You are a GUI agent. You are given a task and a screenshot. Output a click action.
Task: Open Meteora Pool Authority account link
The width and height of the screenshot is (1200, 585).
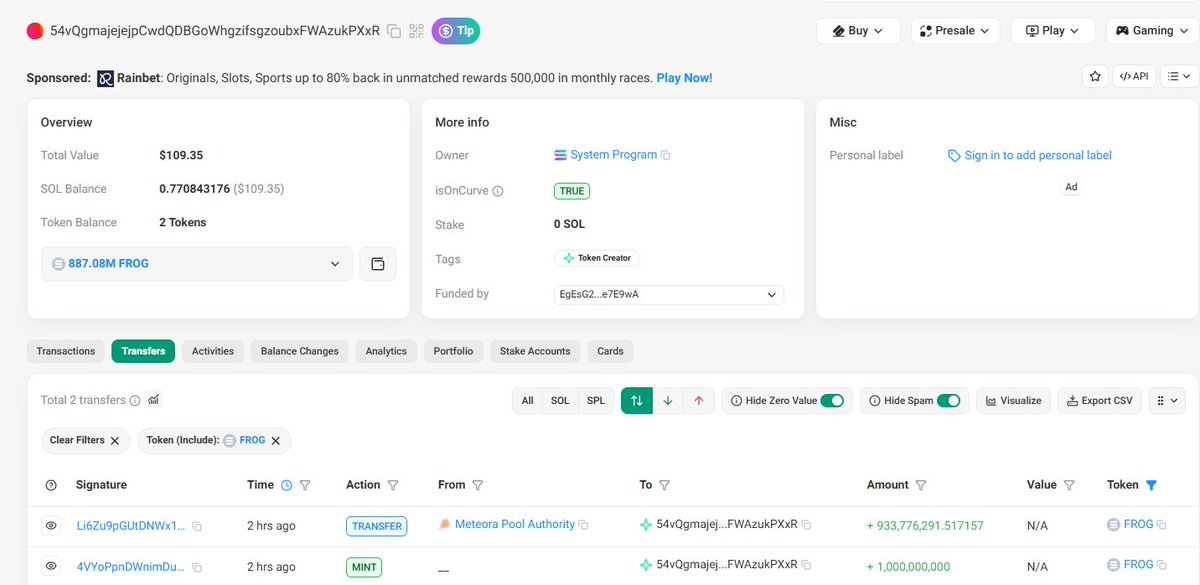click(x=514, y=524)
